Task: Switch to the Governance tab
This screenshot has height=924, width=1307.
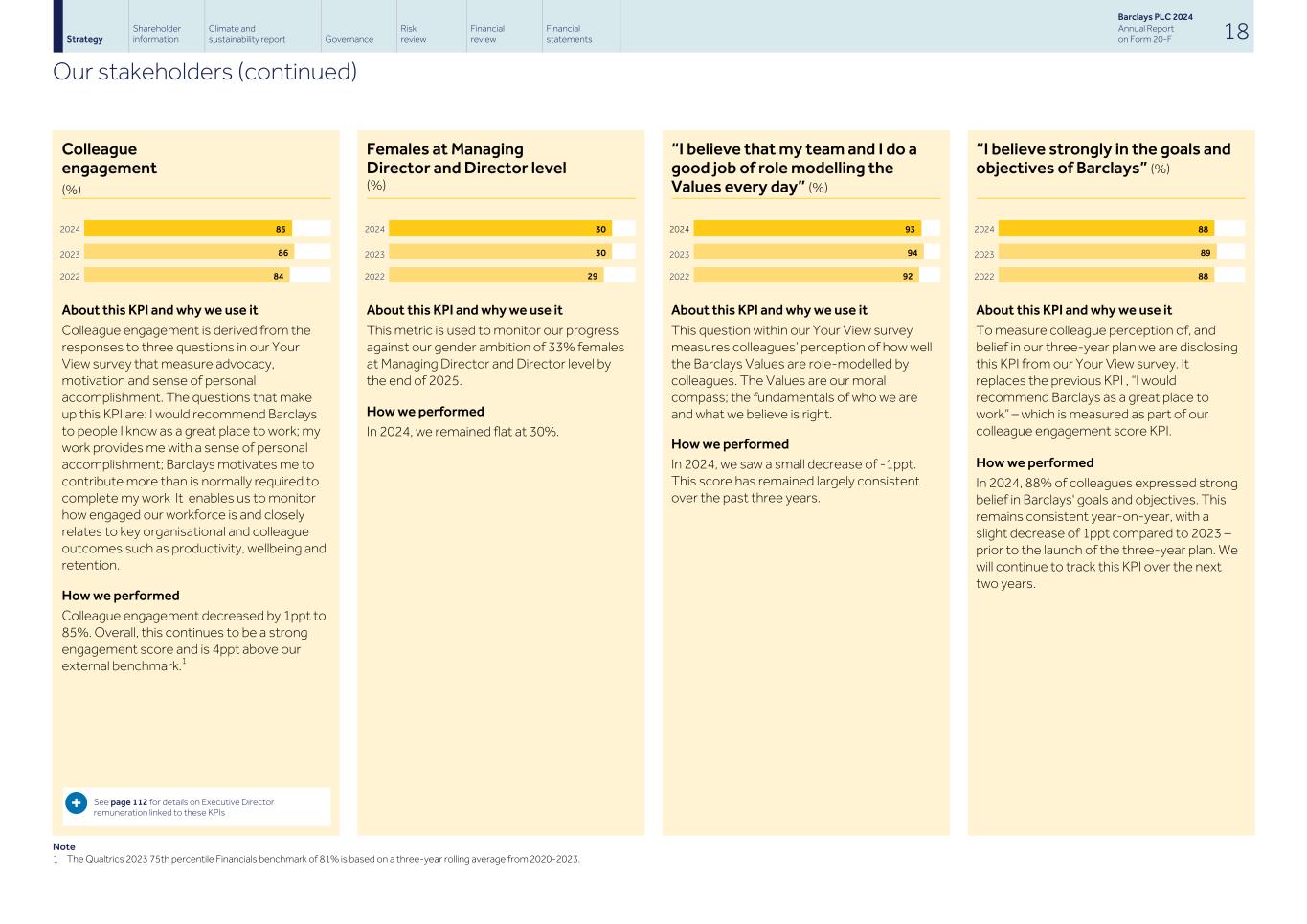Action: pos(349,39)
